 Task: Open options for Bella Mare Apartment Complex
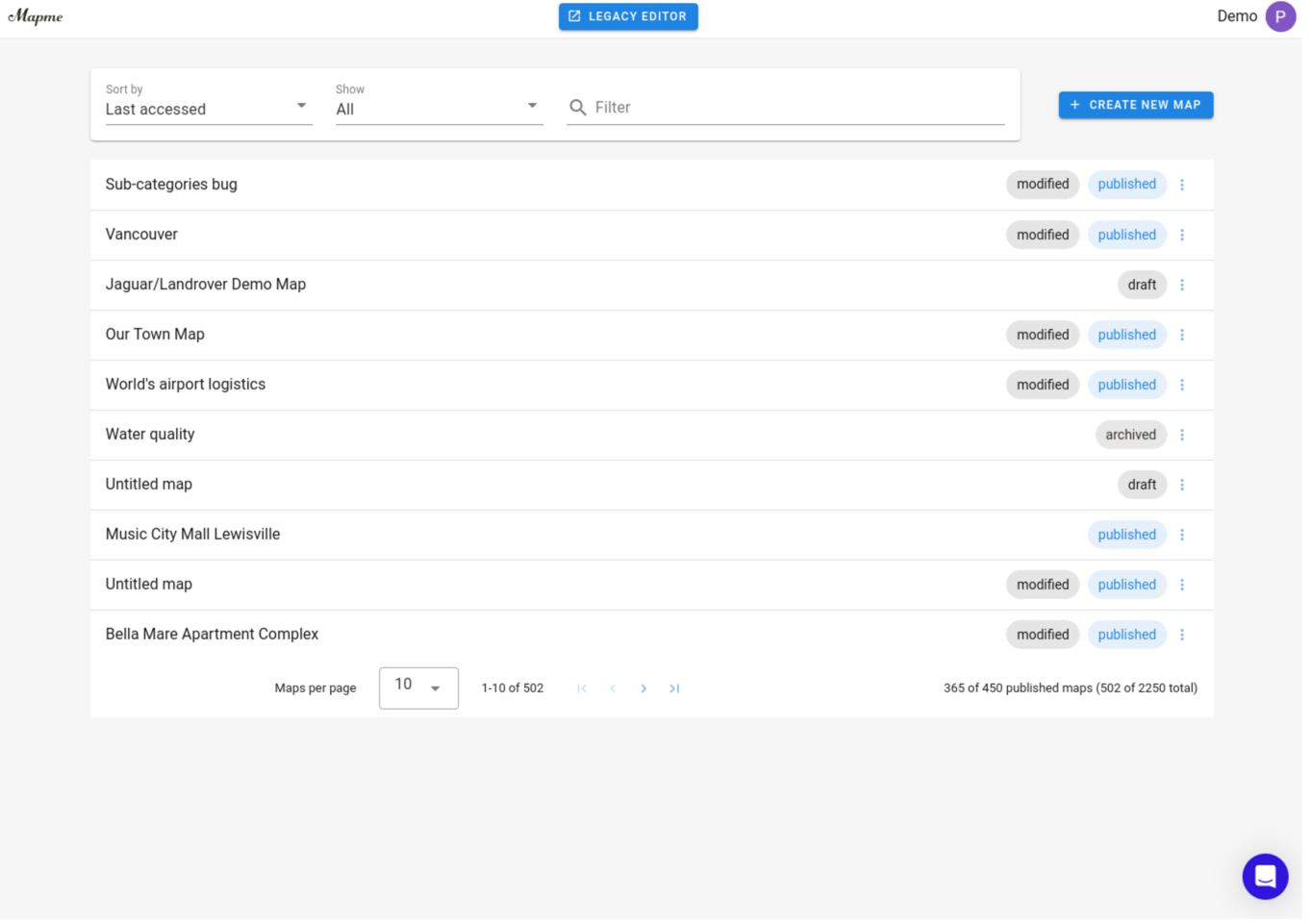(1182, 635)
